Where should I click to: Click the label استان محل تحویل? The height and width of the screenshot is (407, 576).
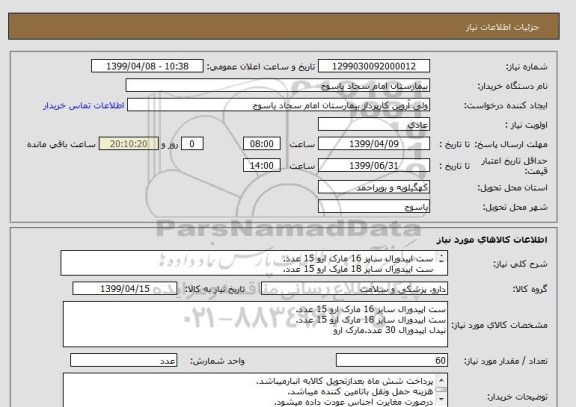pos(512,188)
